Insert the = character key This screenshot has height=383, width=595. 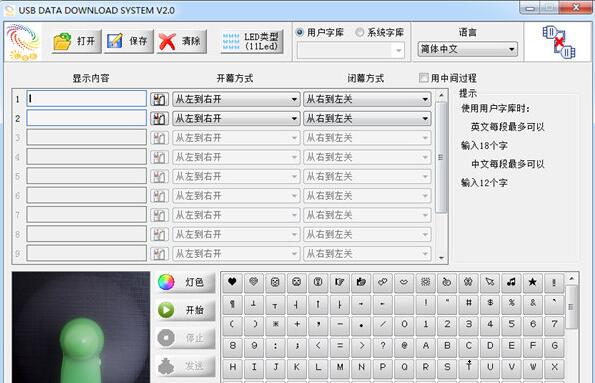point(340,346)
